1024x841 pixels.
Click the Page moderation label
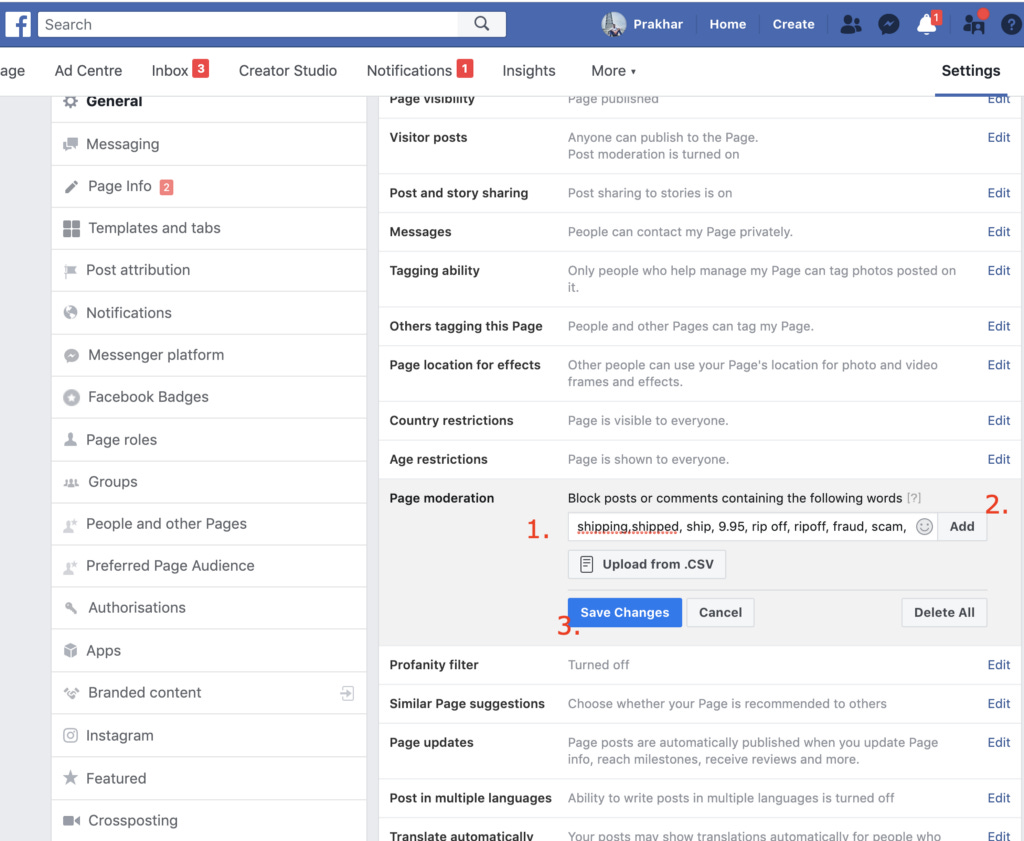(x=441, y=498)
